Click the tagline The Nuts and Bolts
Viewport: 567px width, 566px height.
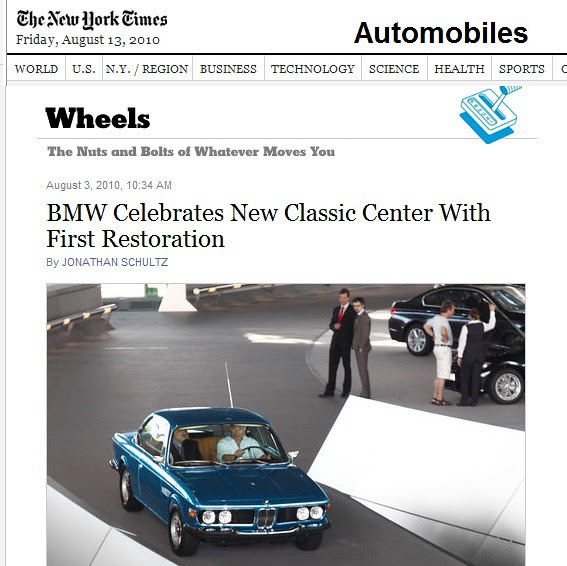pyautogui.click(x=191, y=151)
